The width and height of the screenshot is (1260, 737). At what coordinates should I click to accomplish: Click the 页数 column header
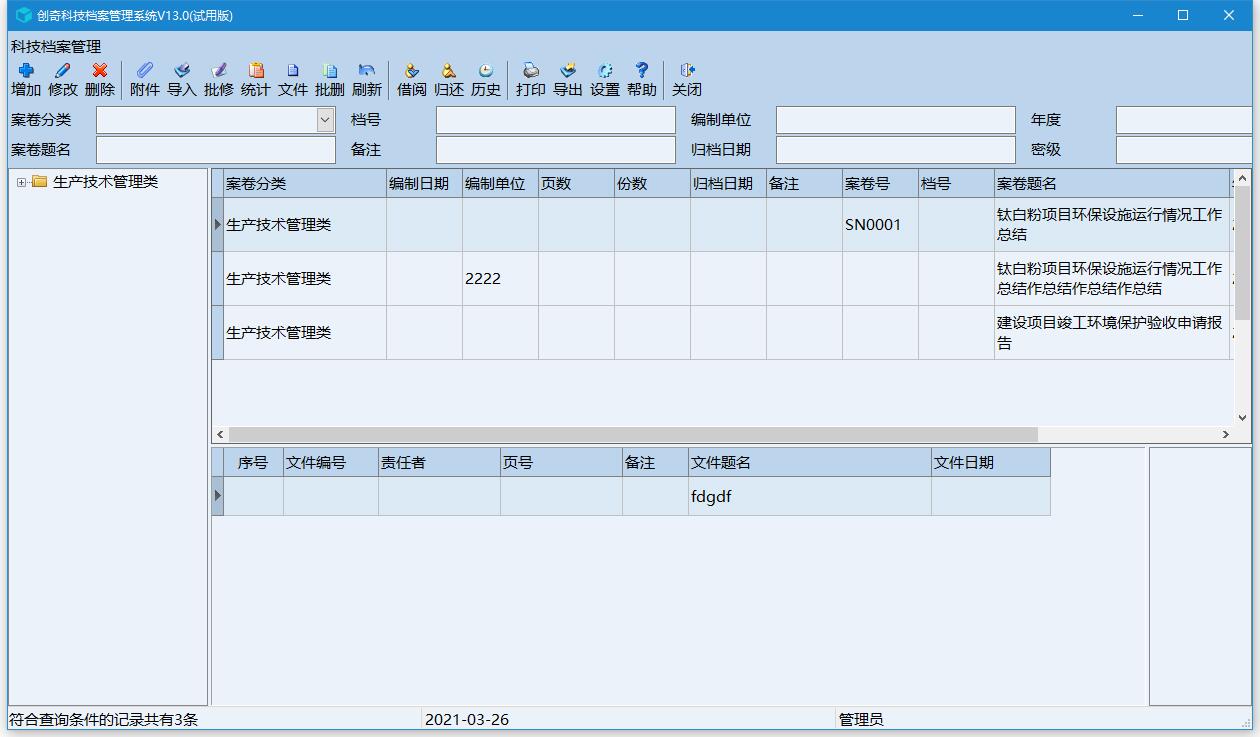pyautogui.click(x=577, y=184)
